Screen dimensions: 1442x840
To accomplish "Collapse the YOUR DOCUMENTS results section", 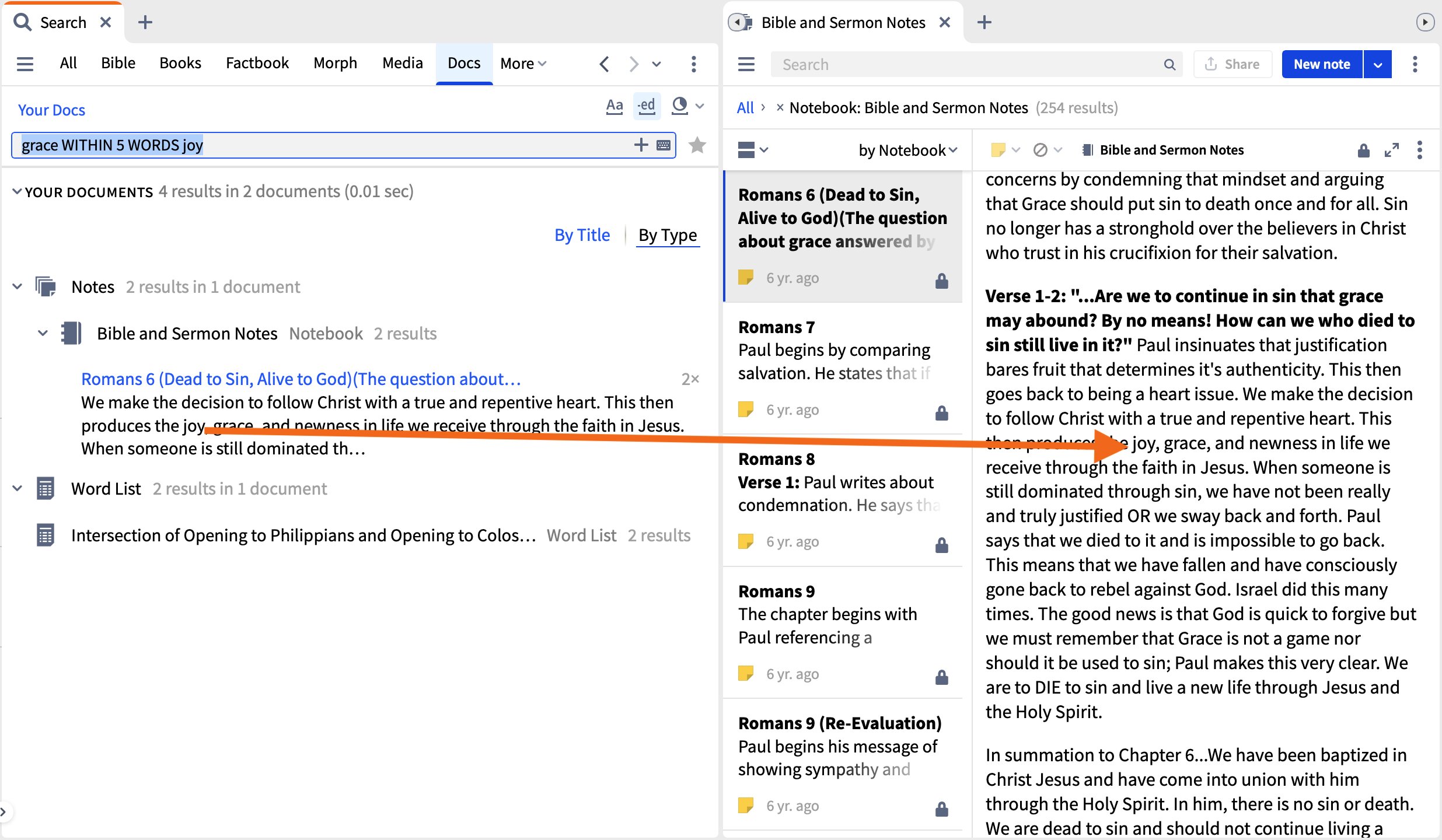I will (17, 191).
